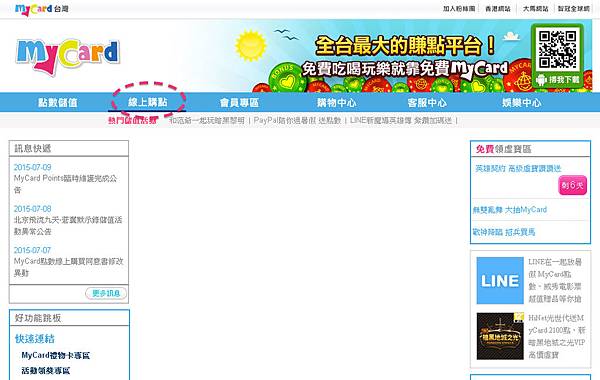
Task: Go to the 大馬網站 site link
Action: click(535, 8)
